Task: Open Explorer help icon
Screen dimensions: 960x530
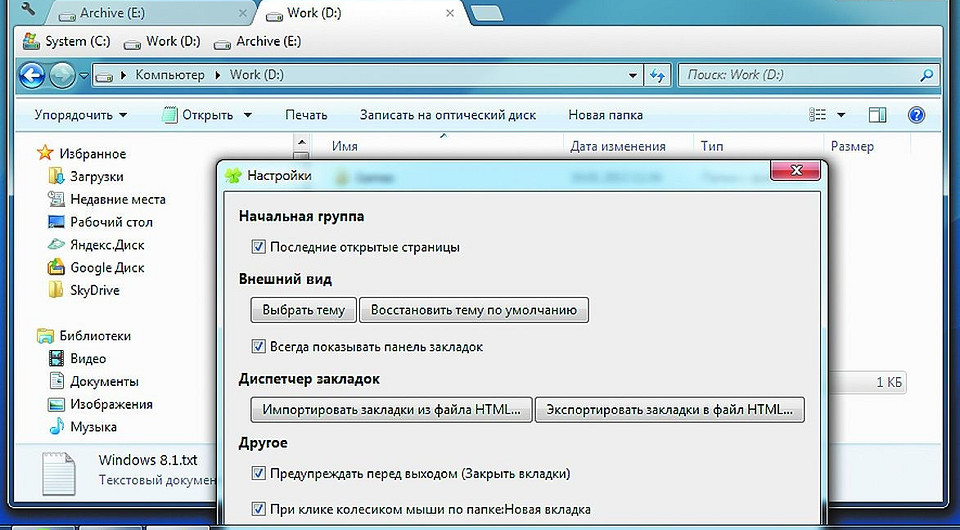Action: (916, 114)
